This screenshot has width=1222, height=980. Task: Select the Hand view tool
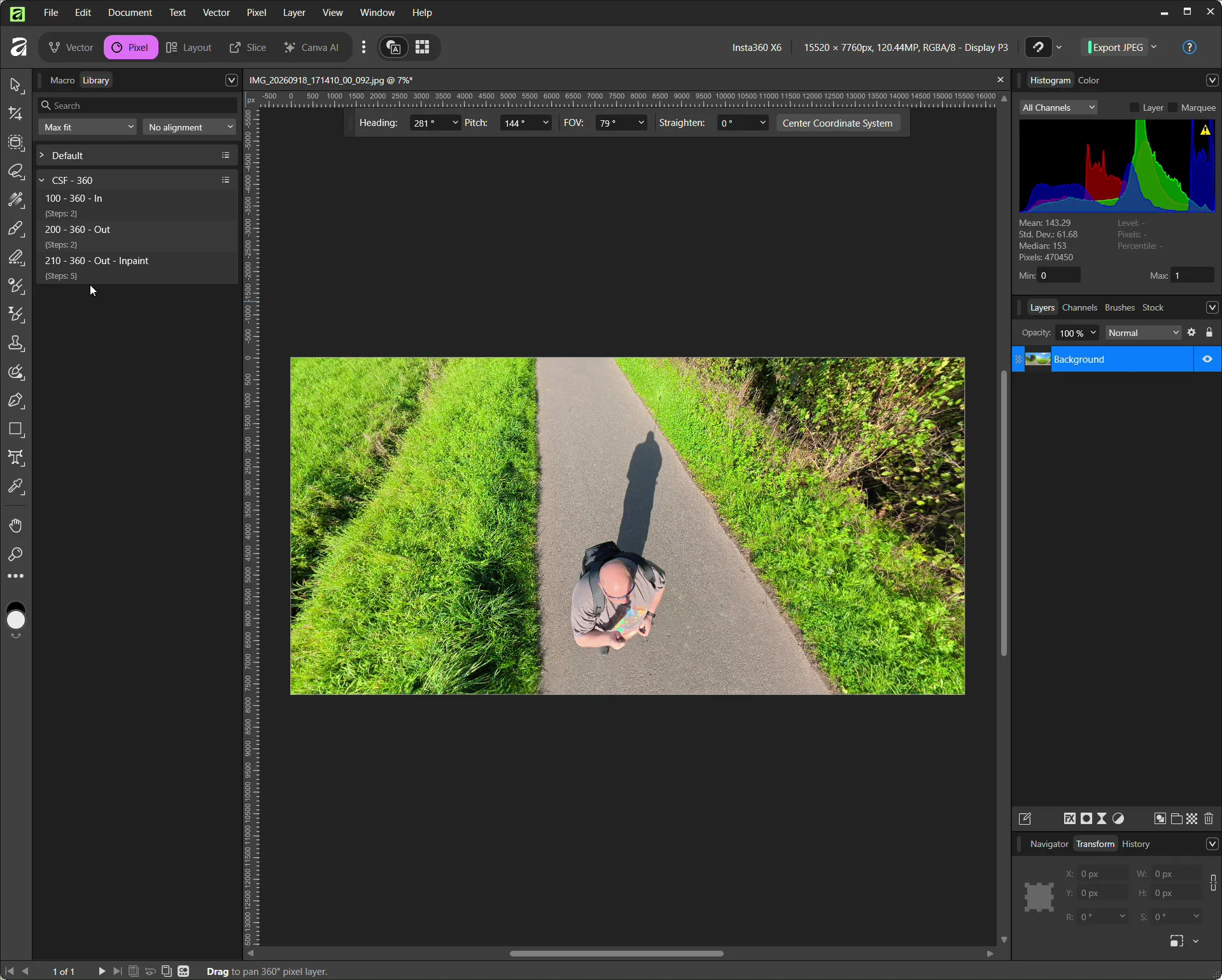16,526
